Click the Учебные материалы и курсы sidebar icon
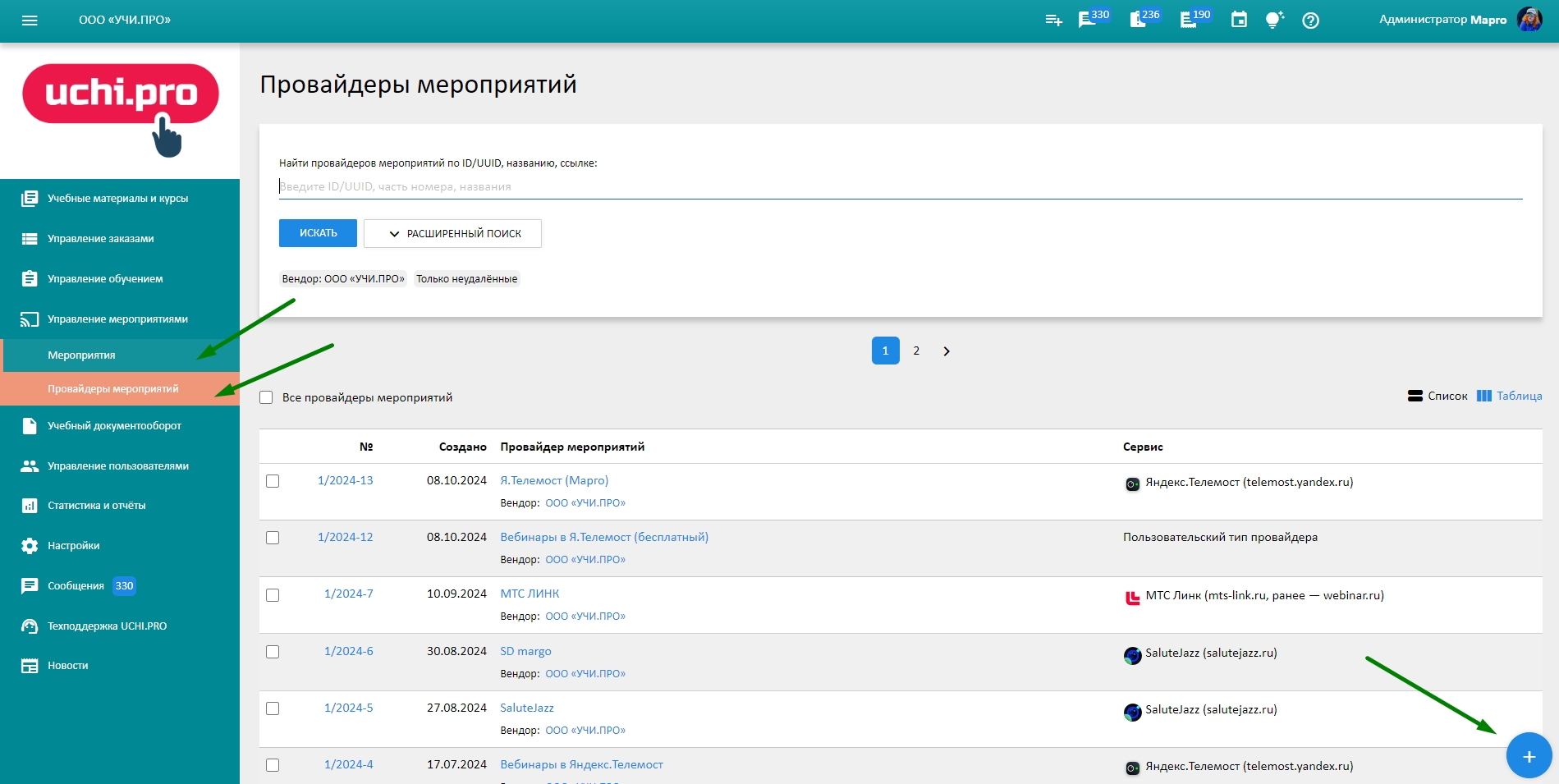Image resolution: width=1559 pixels, height=784 pixels. [30, 199]
